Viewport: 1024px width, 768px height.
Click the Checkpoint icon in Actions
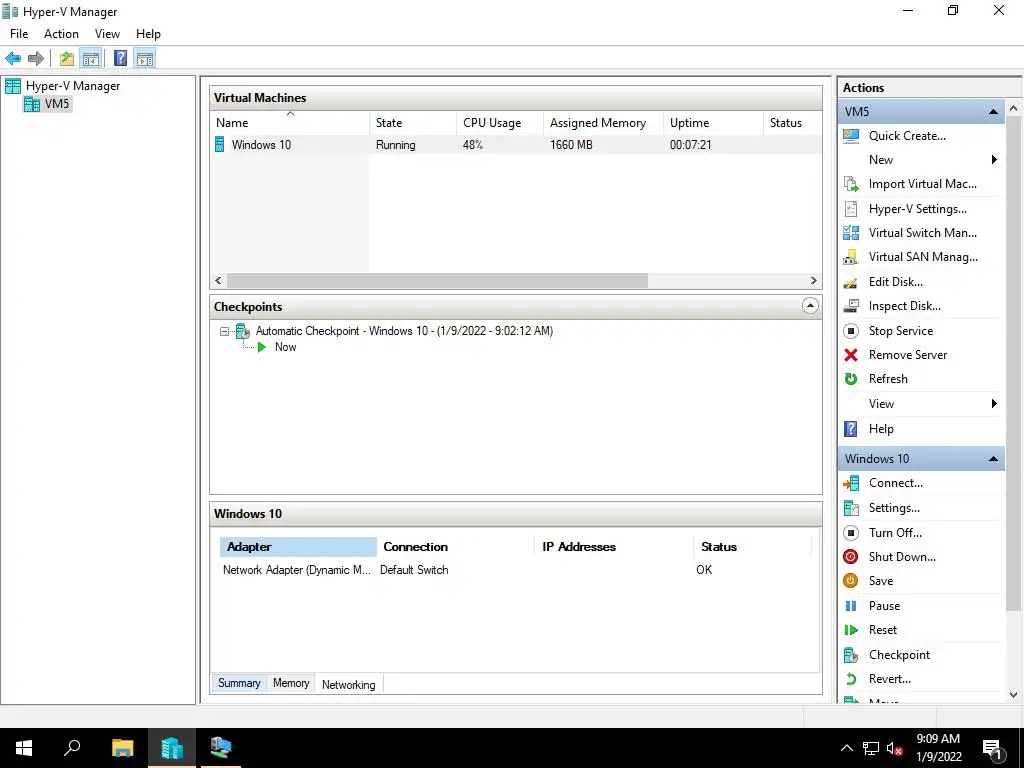(851, 655)
